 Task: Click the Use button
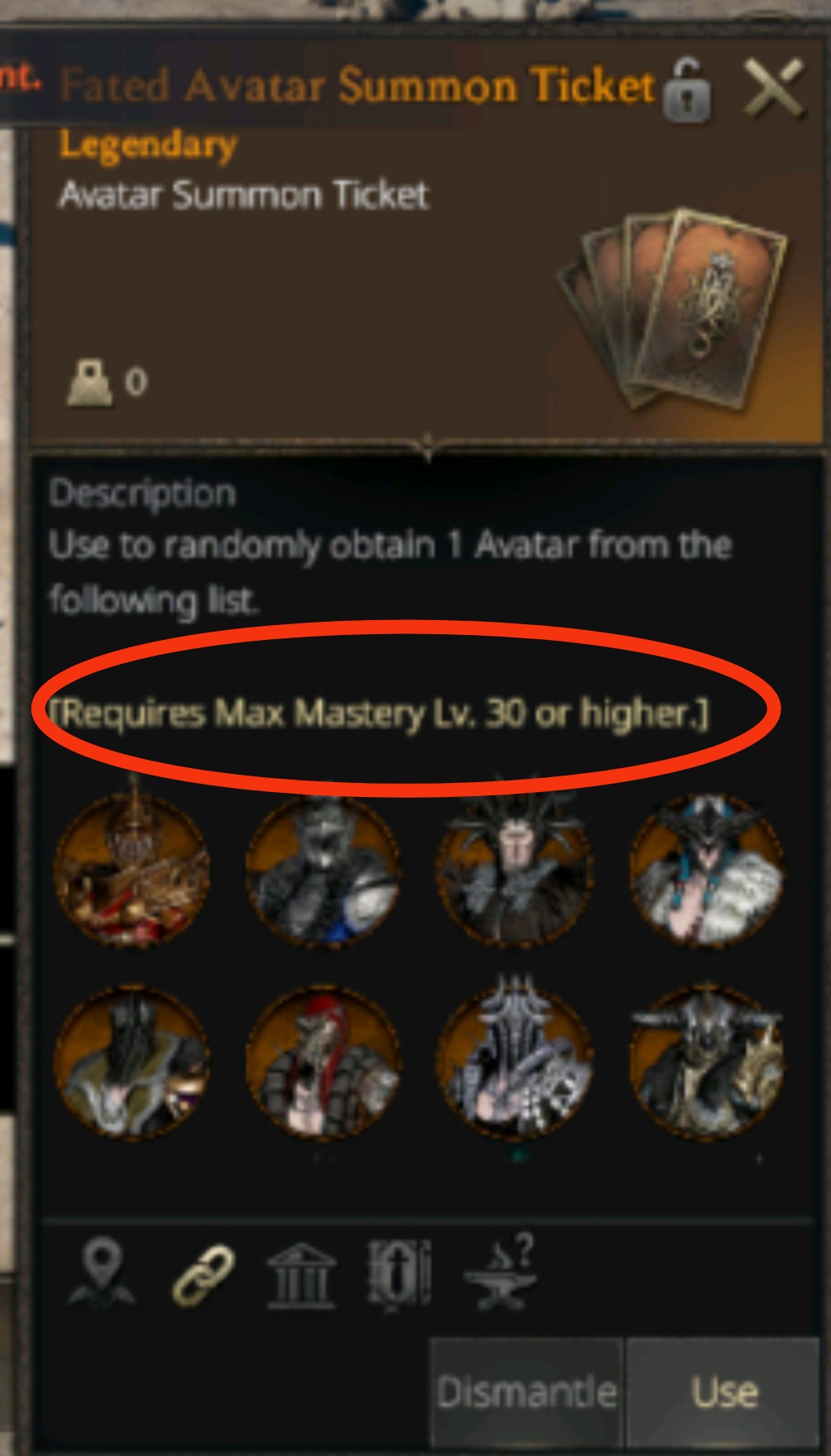[724, 1391]
